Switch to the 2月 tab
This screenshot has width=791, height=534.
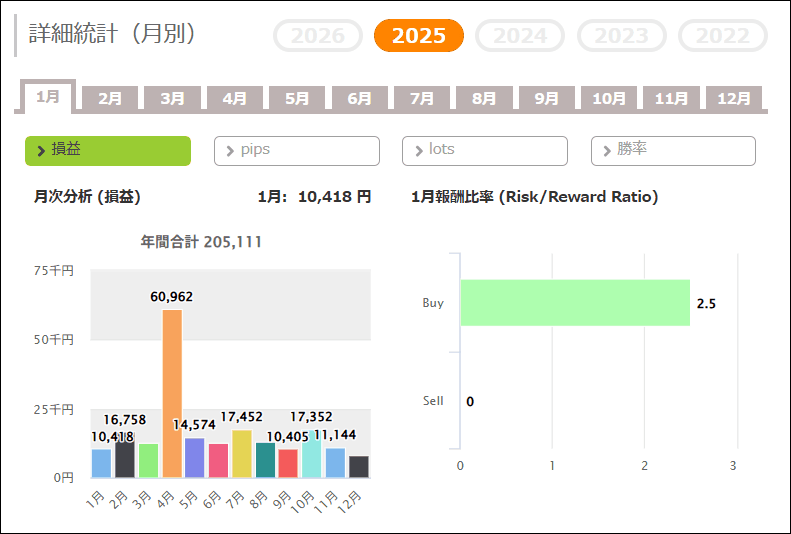pos(110,99)
